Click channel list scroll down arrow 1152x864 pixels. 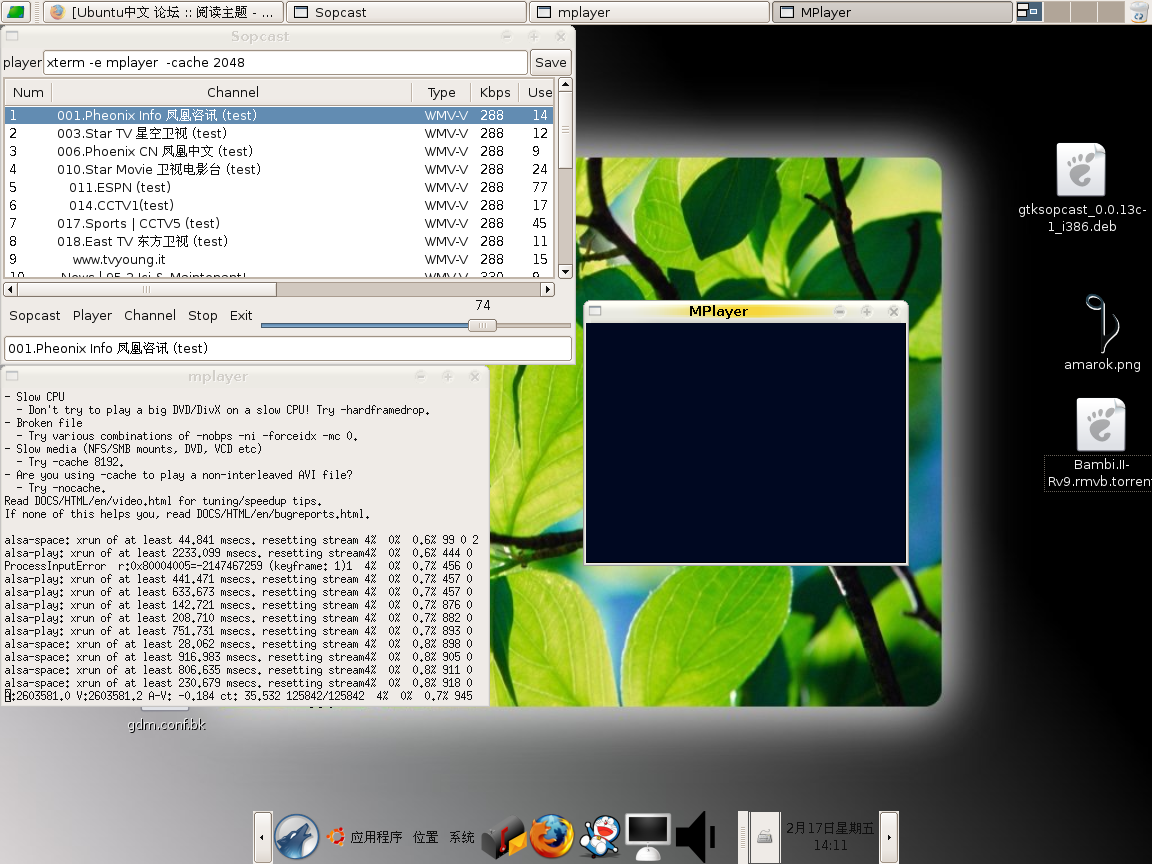pyautogui.click(x=565, y=272)
